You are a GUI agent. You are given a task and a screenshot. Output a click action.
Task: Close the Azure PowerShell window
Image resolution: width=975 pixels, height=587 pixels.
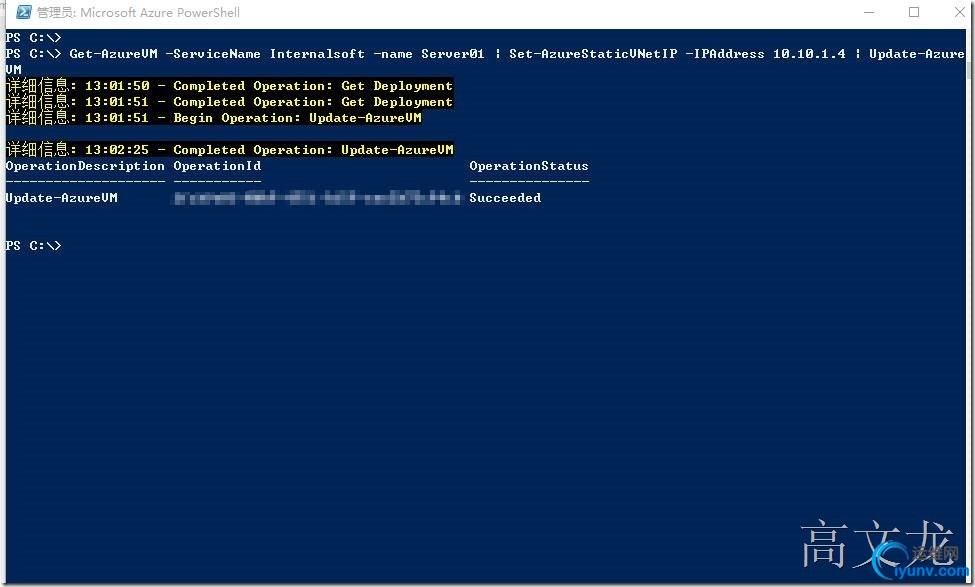pyautogui.click(x=960, y=12)
